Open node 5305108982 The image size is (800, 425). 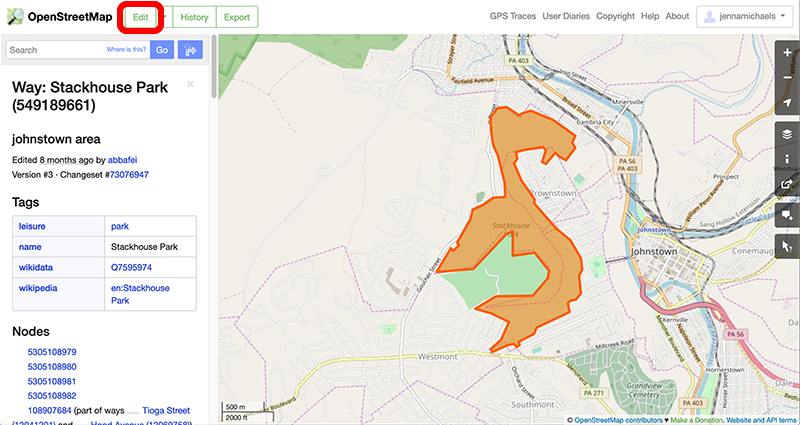tap(52, 395)
